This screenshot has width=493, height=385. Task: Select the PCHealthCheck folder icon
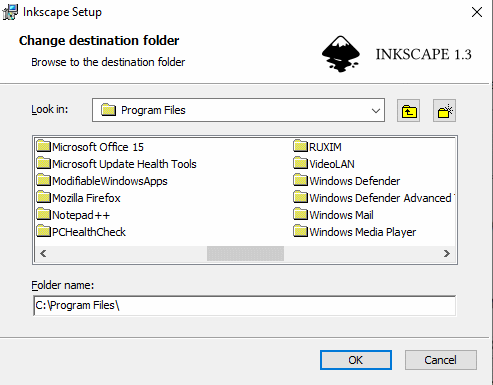[x=43, y=231]
